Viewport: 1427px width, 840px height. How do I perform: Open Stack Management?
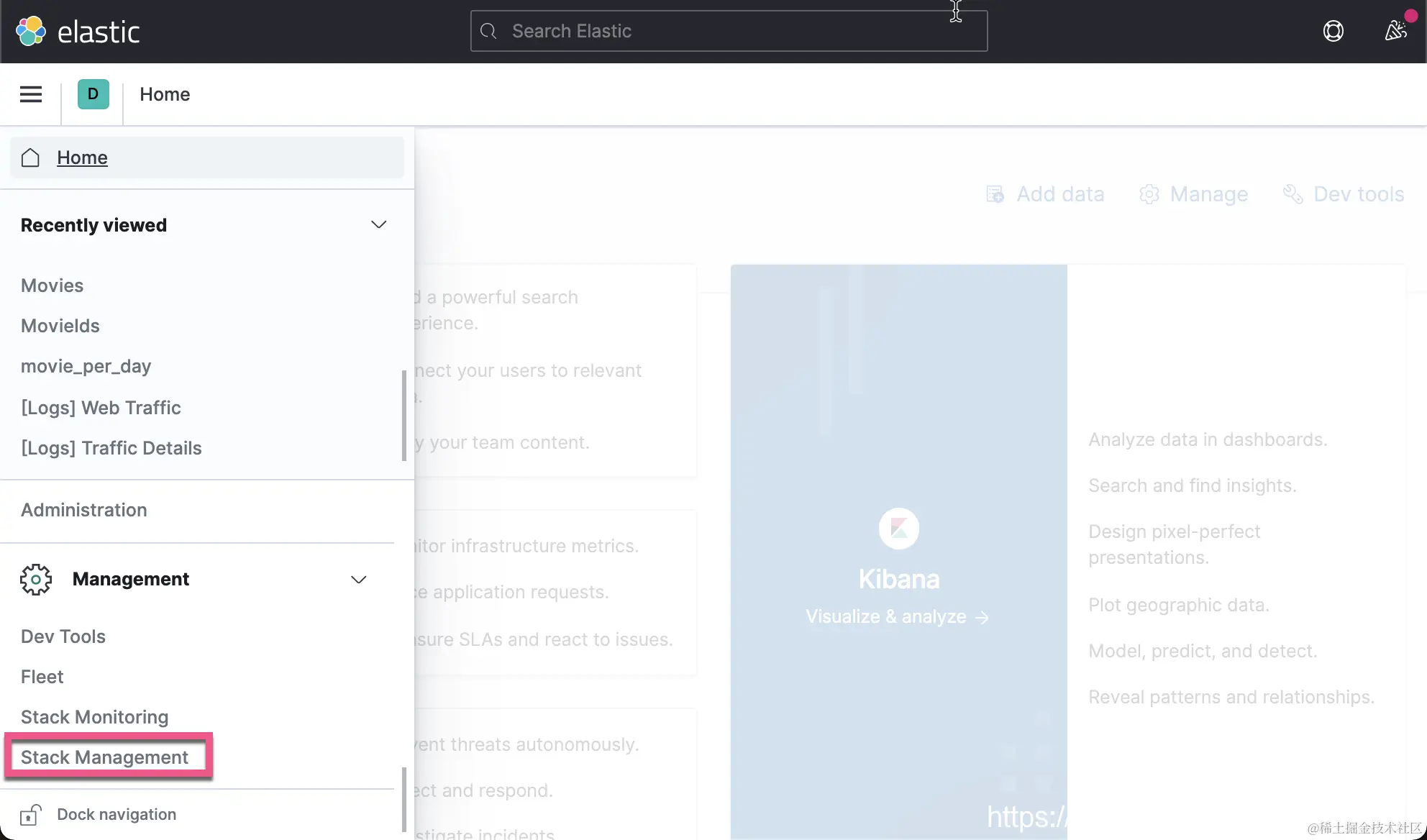[104, 757]
